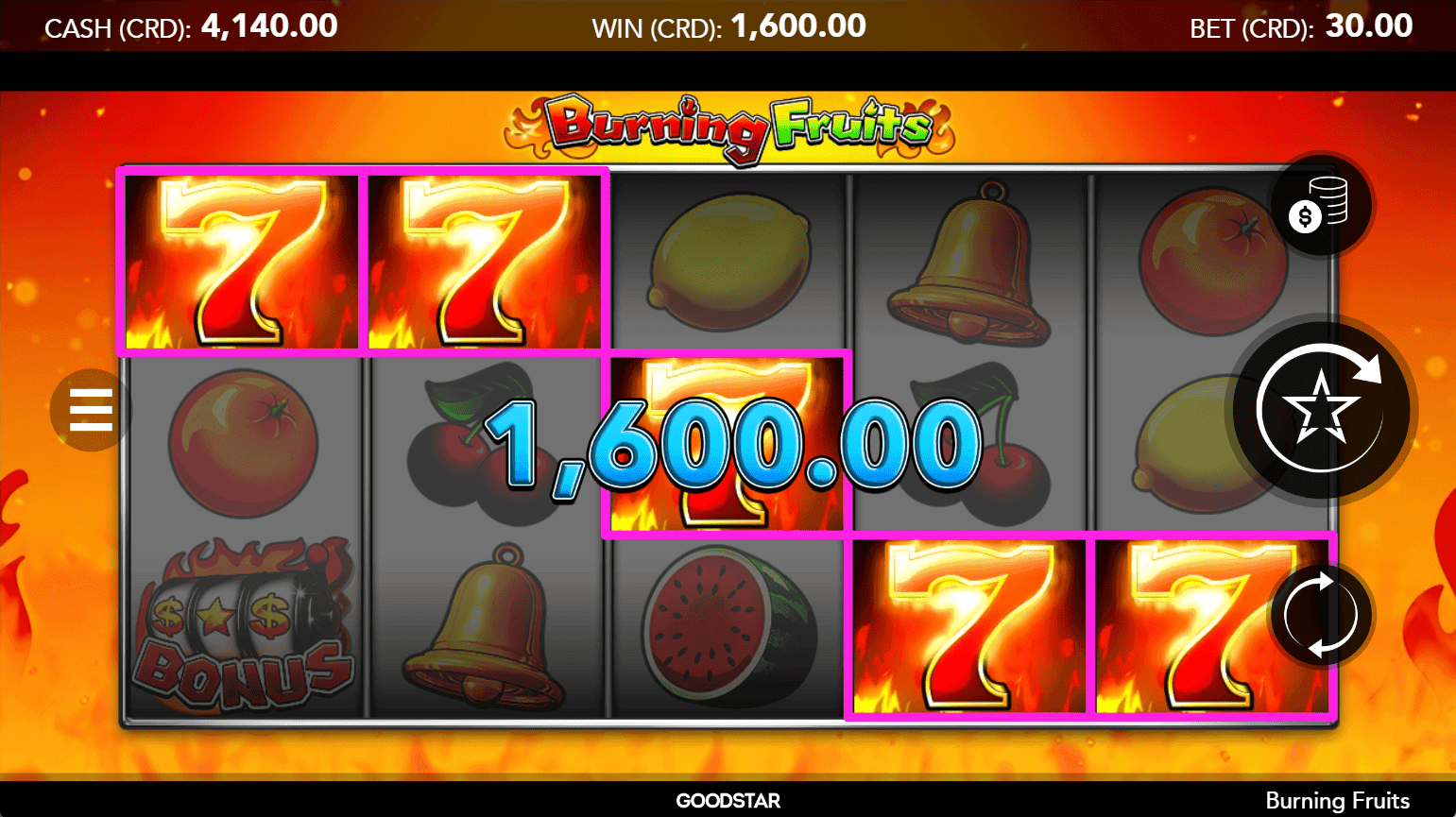
Task: Enable autoplay circular arrows button
Action: tap(1321, 615)
